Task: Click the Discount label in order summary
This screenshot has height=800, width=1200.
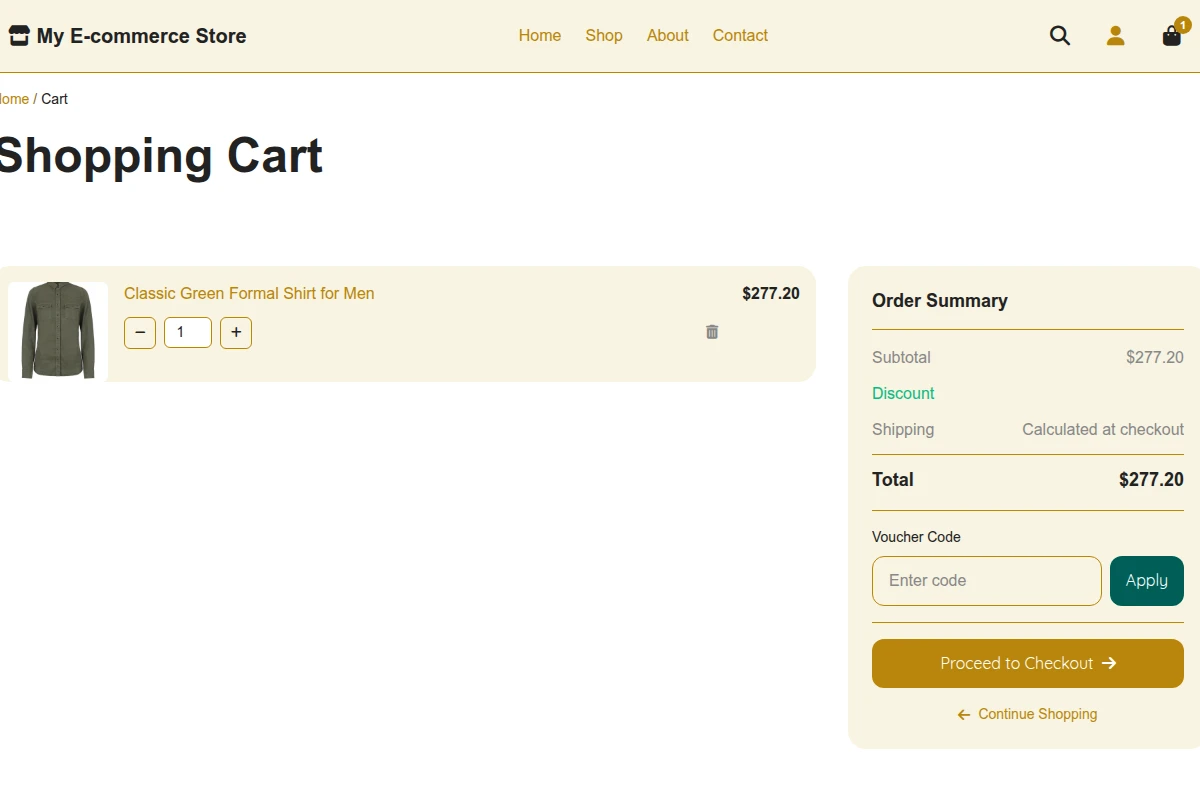Action: (903, 393)
